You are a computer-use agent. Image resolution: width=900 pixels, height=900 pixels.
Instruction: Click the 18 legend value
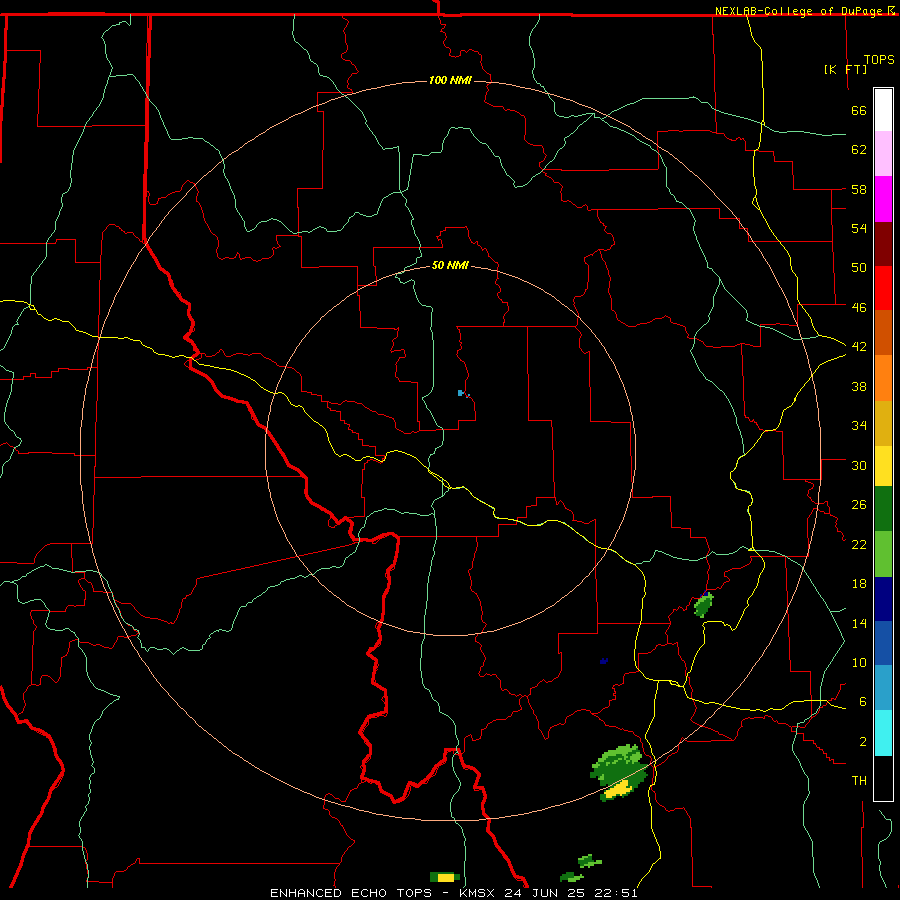tap(859, 584)
